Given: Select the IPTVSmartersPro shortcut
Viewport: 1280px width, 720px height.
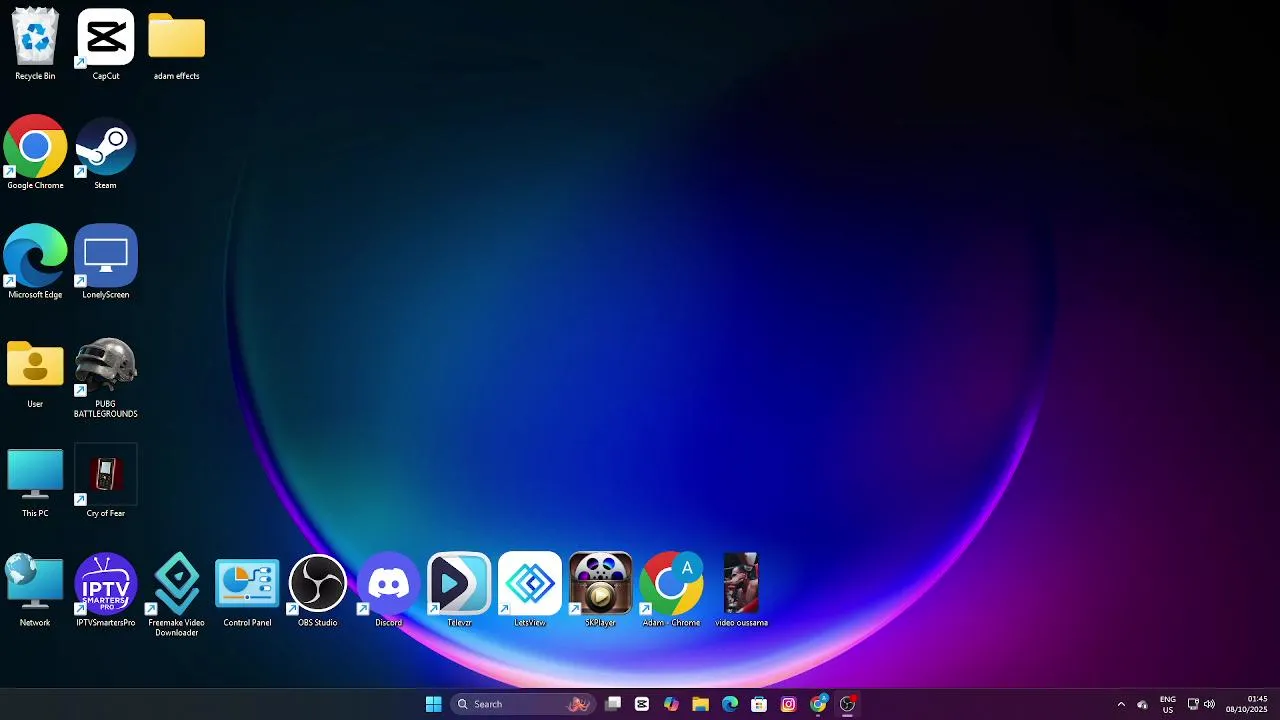Looking at the screenshot, I should point(106,590).
